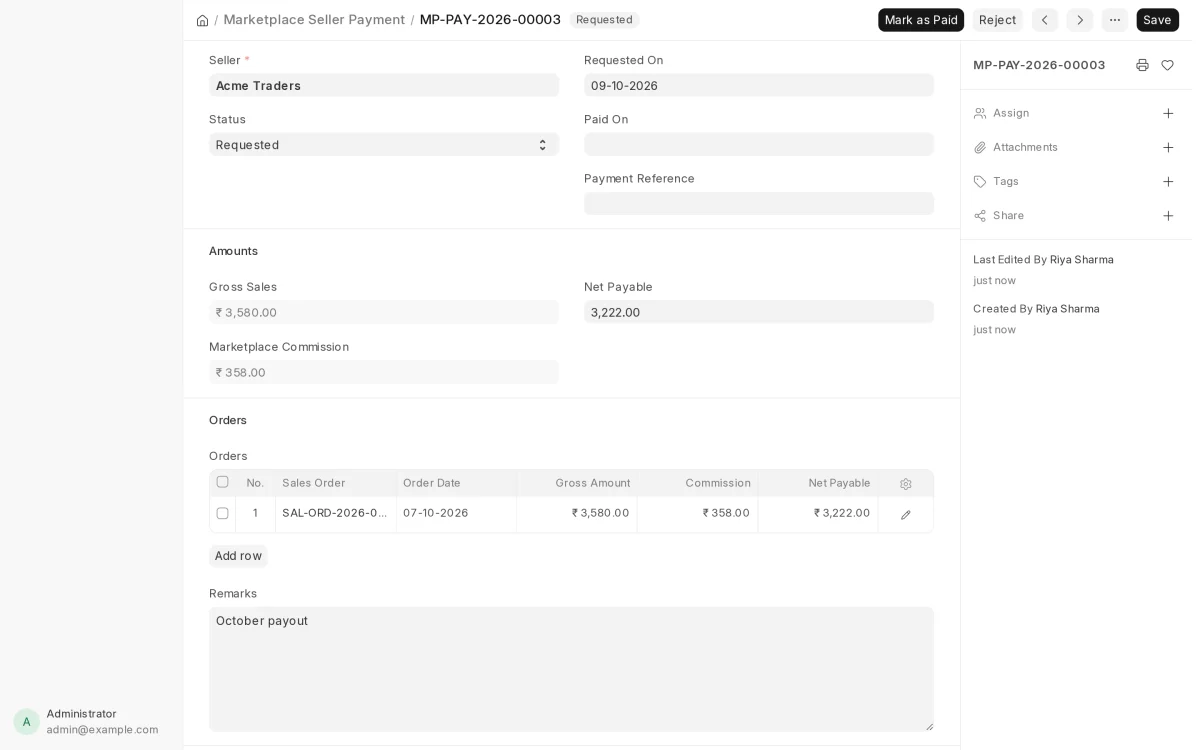Click the Attachments sidebar label
Viewport: 1200px width, 750px height.
(1025, 147)
